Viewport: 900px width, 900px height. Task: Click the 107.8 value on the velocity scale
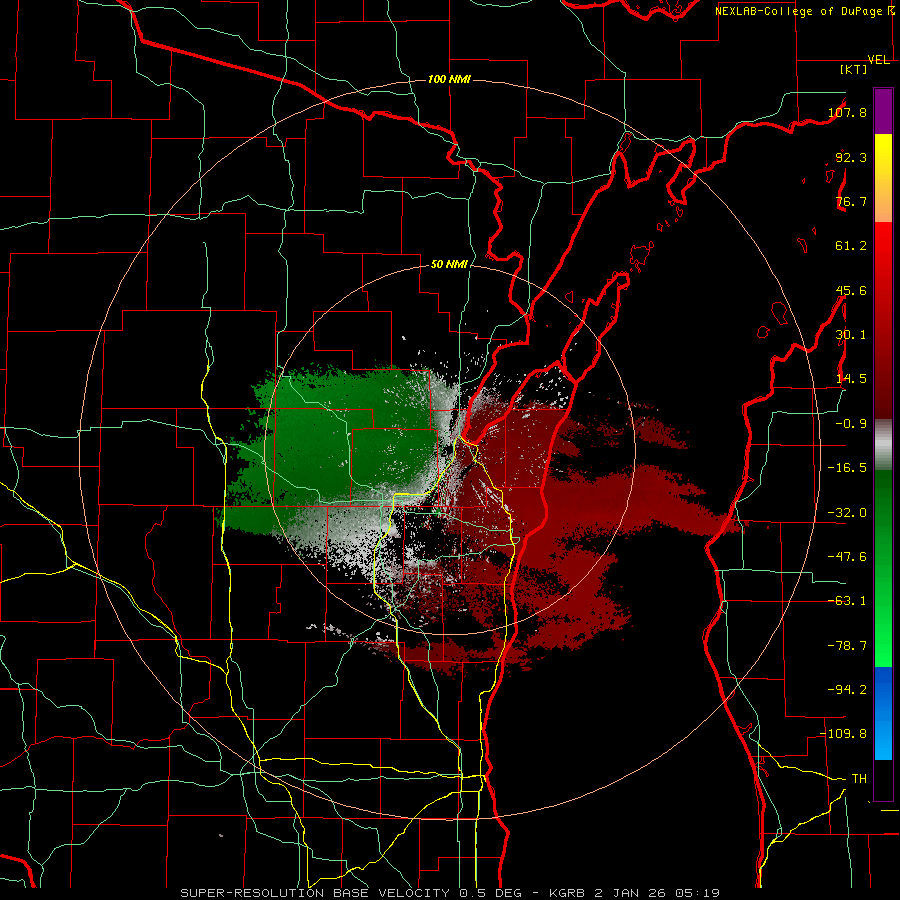[847, 112]
